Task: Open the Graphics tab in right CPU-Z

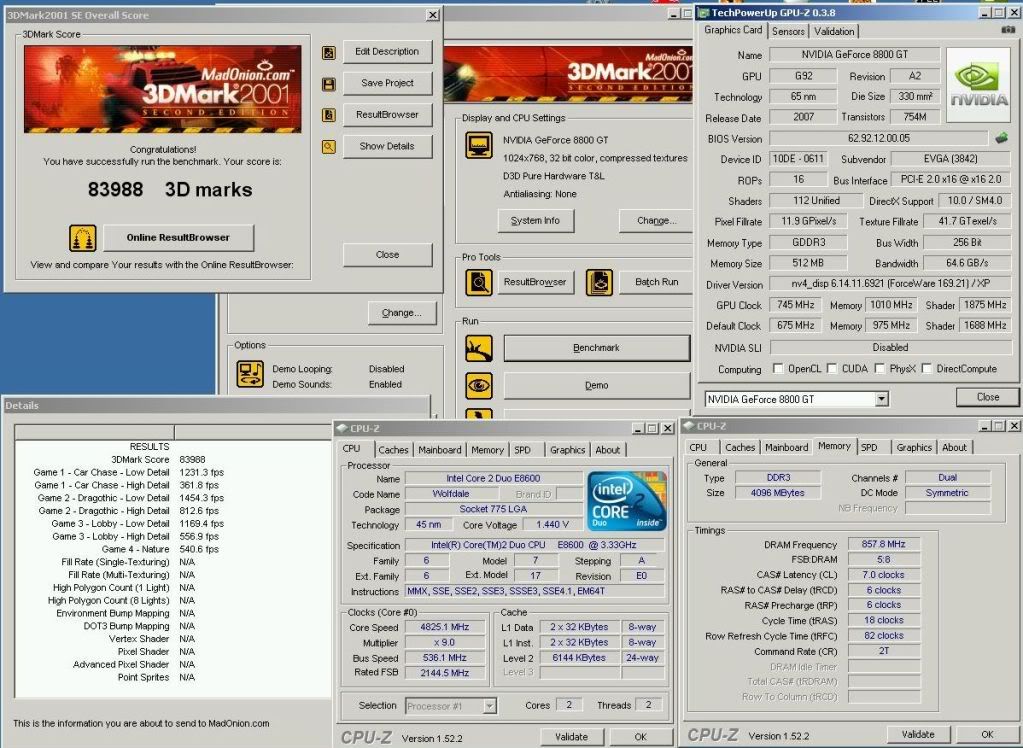Action: pyautogui.click(x=913, y=447)
